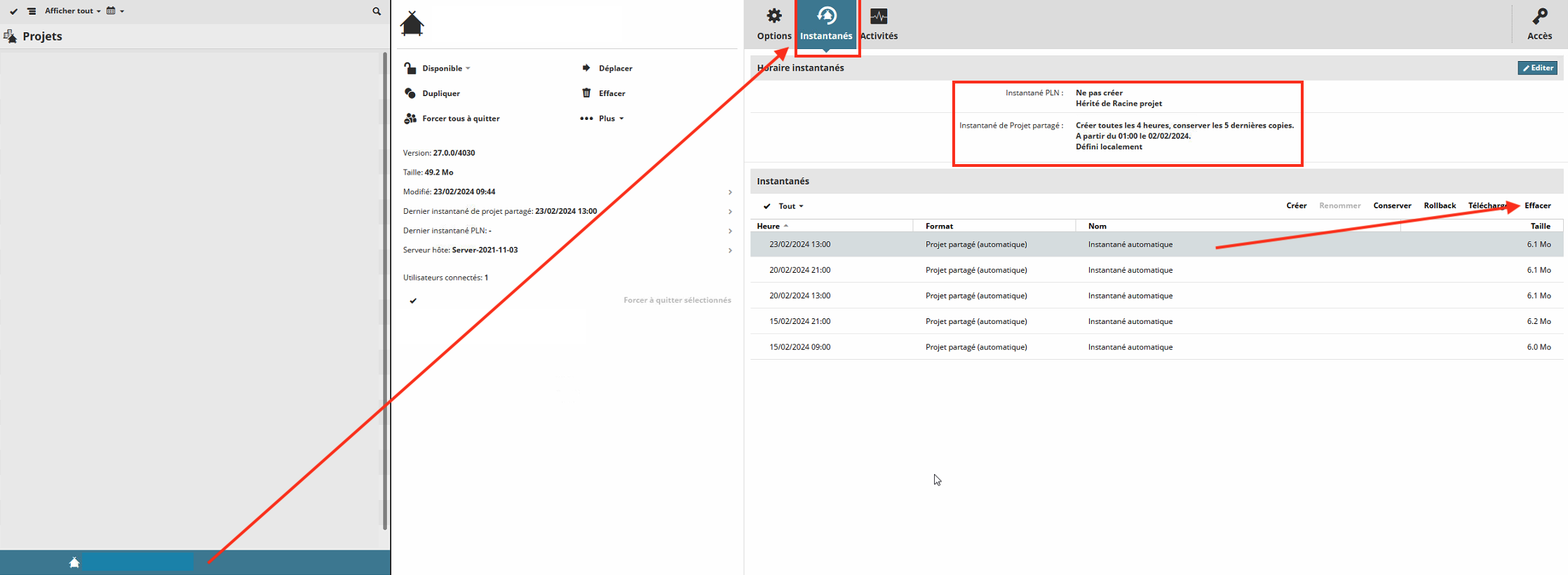Image resolution: width=1568 pixels, height=575 pixels.
Task: Sort snapshots by Heure column
Action: (772, 226)
